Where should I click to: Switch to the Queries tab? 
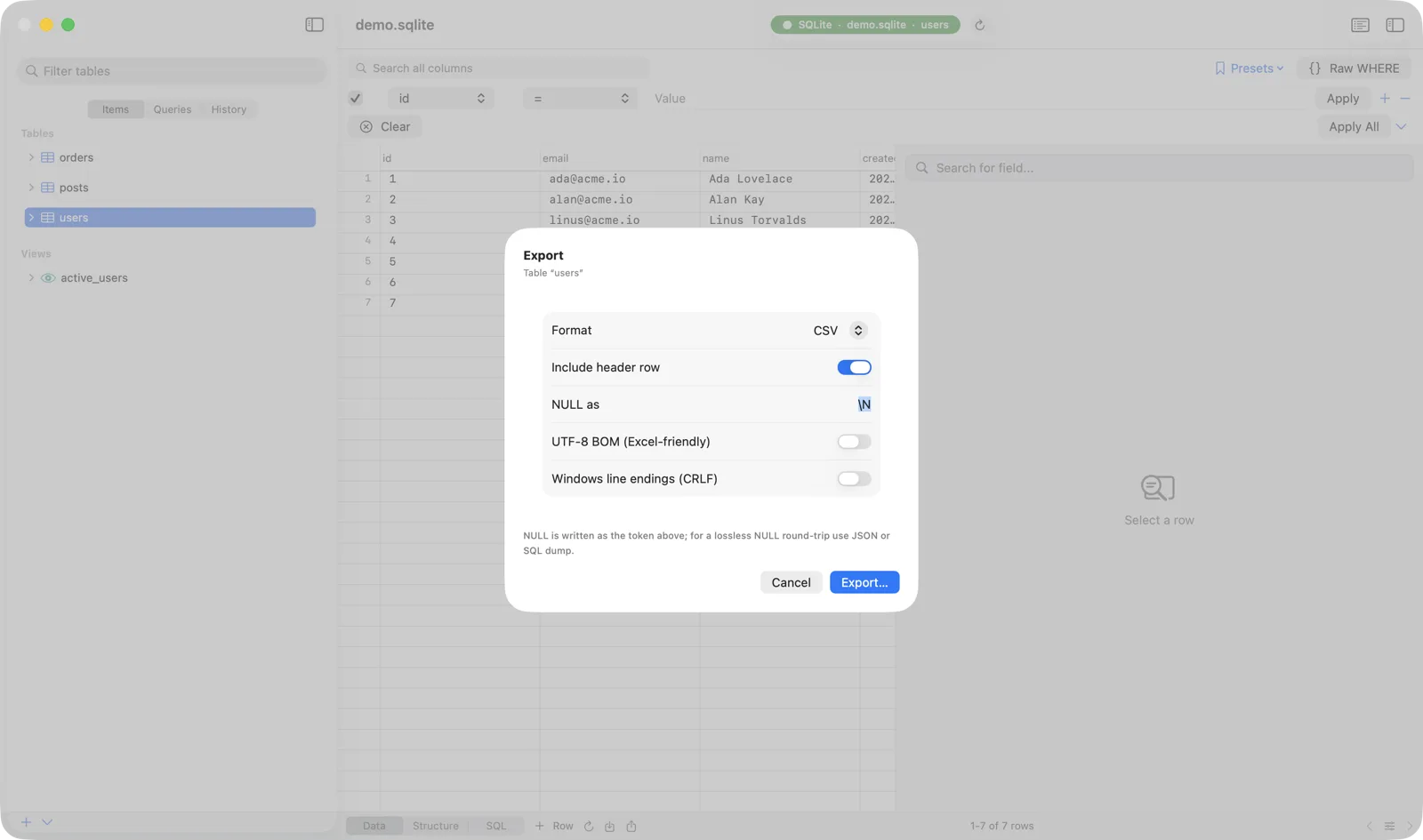click(x=173, y=109)
